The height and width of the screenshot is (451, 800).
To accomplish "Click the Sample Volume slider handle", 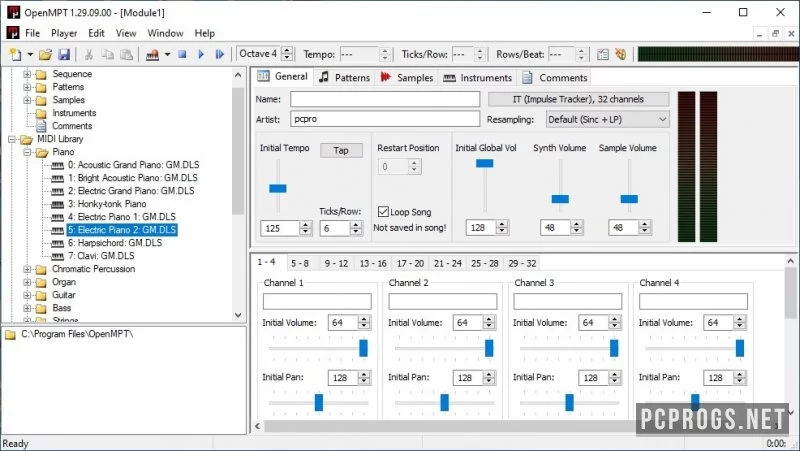I will pos(629,199).
